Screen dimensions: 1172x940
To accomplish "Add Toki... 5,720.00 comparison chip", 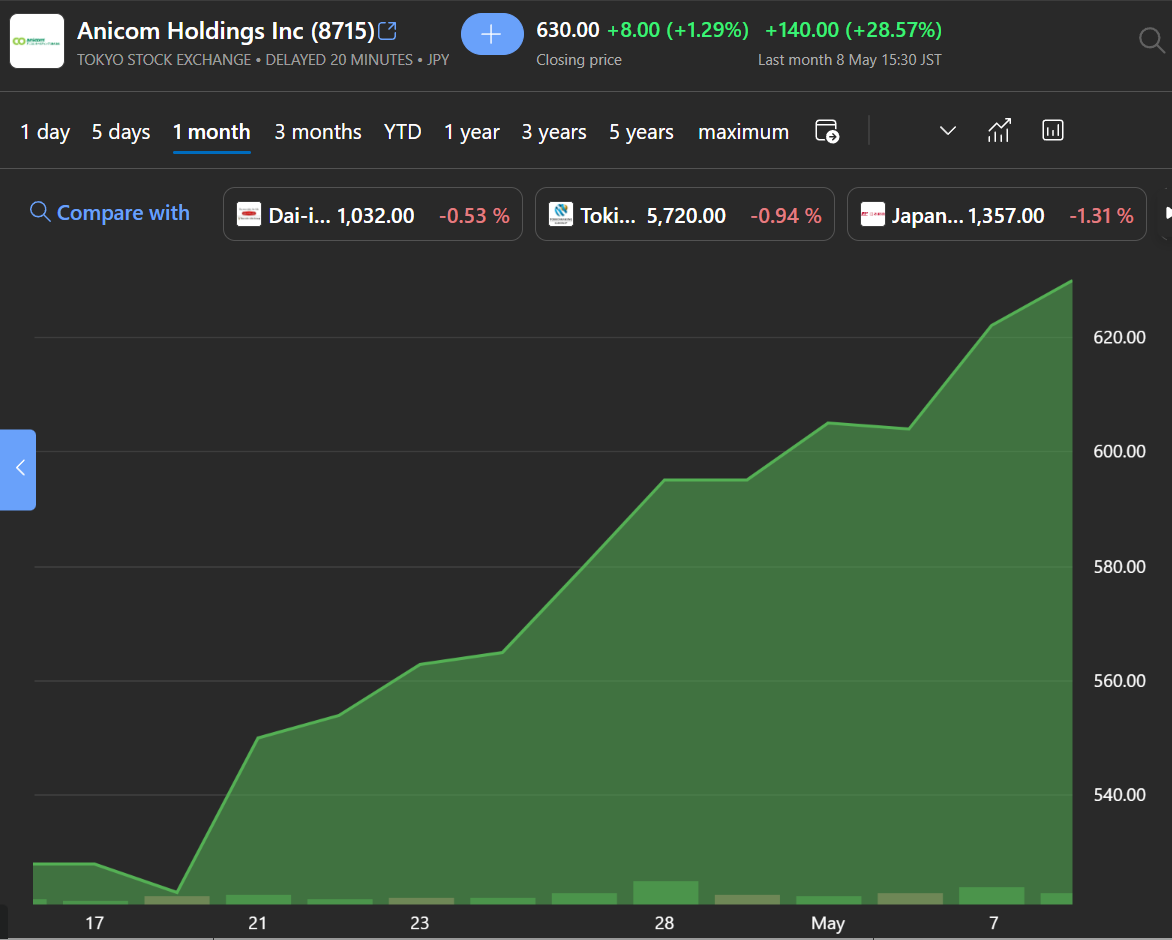I will click(685, 214).
